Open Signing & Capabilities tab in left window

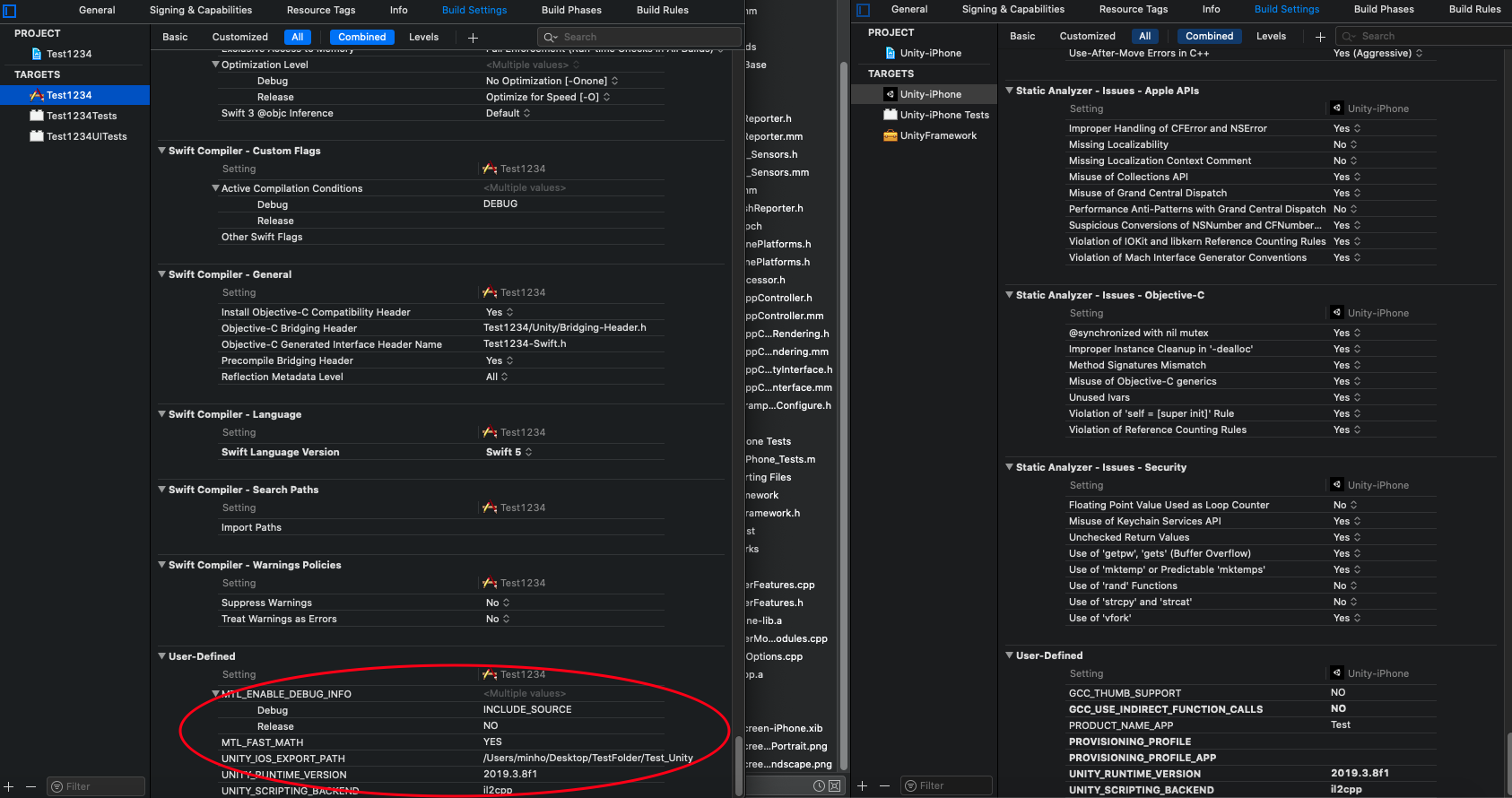coord(201,10)
